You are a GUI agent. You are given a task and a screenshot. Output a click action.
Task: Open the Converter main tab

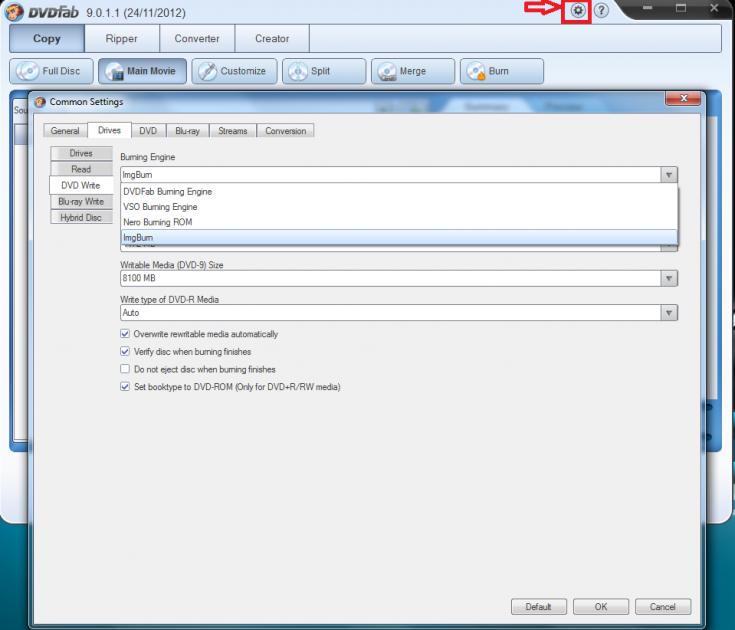pyautogui.click(x=197, y=38)
